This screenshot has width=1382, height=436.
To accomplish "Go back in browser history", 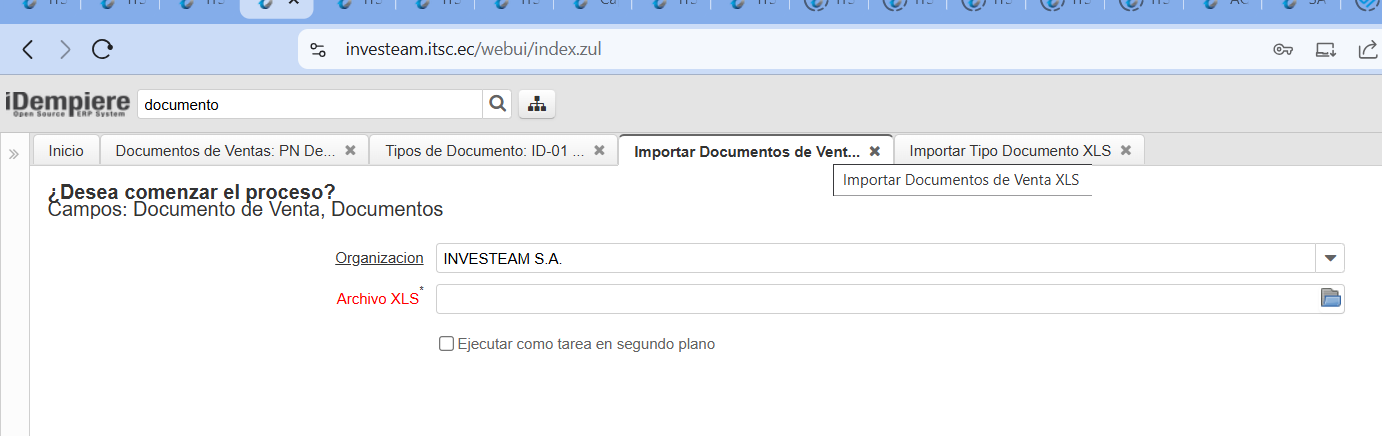I will (x=28, y=49).
